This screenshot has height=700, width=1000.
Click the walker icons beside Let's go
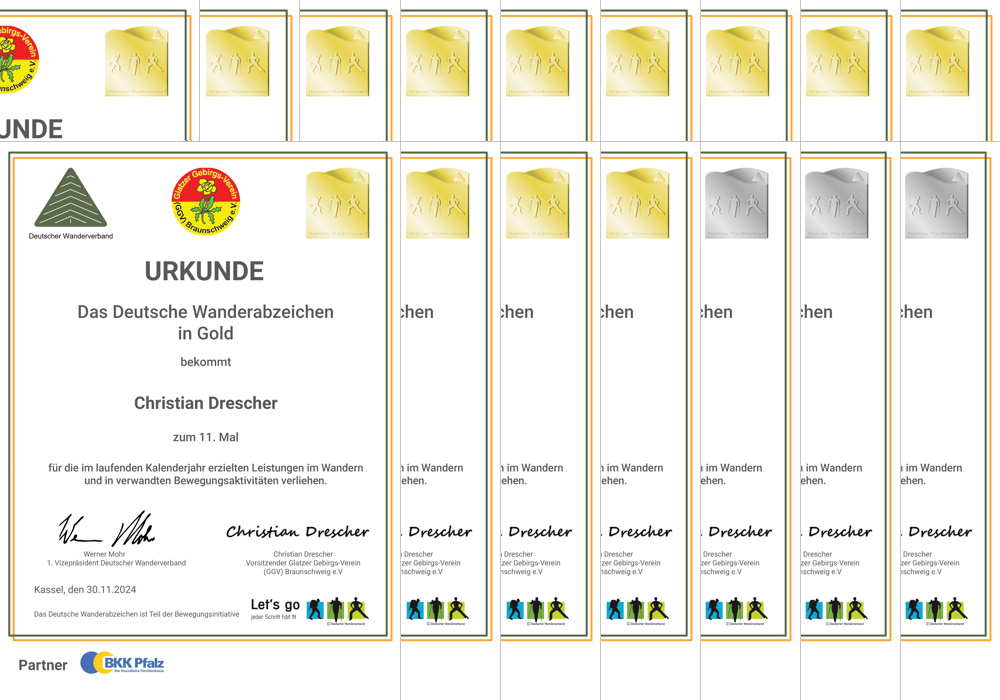337,609
